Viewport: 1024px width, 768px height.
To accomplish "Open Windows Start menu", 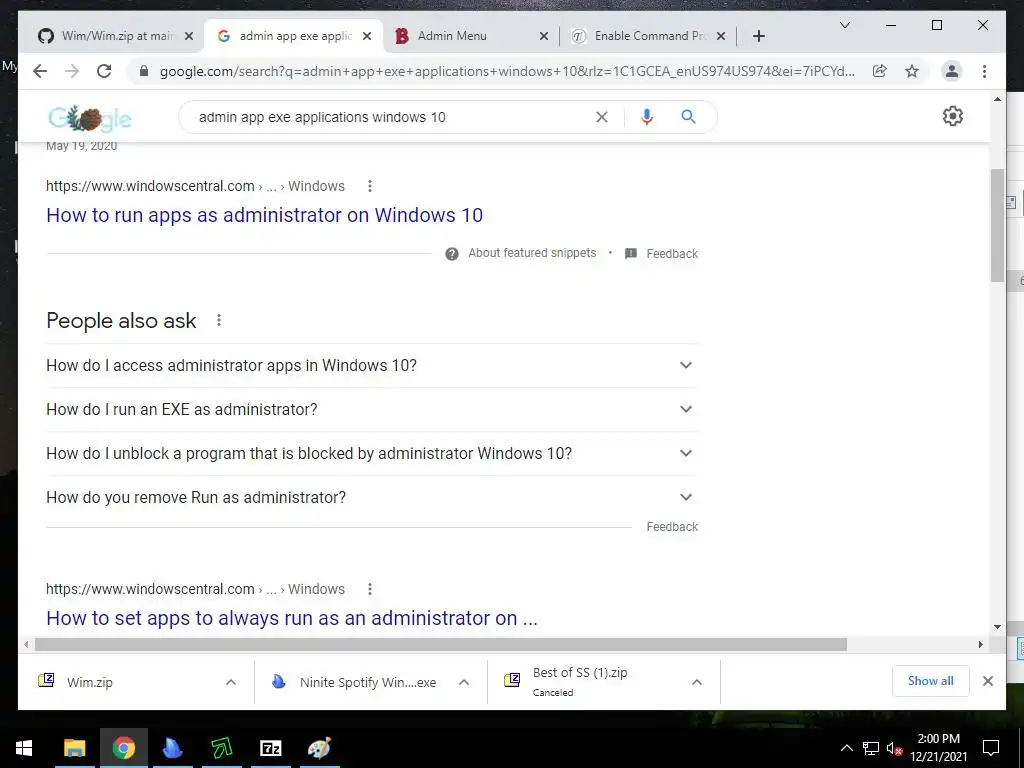I will pyautogui.click(x=24, y=748).
